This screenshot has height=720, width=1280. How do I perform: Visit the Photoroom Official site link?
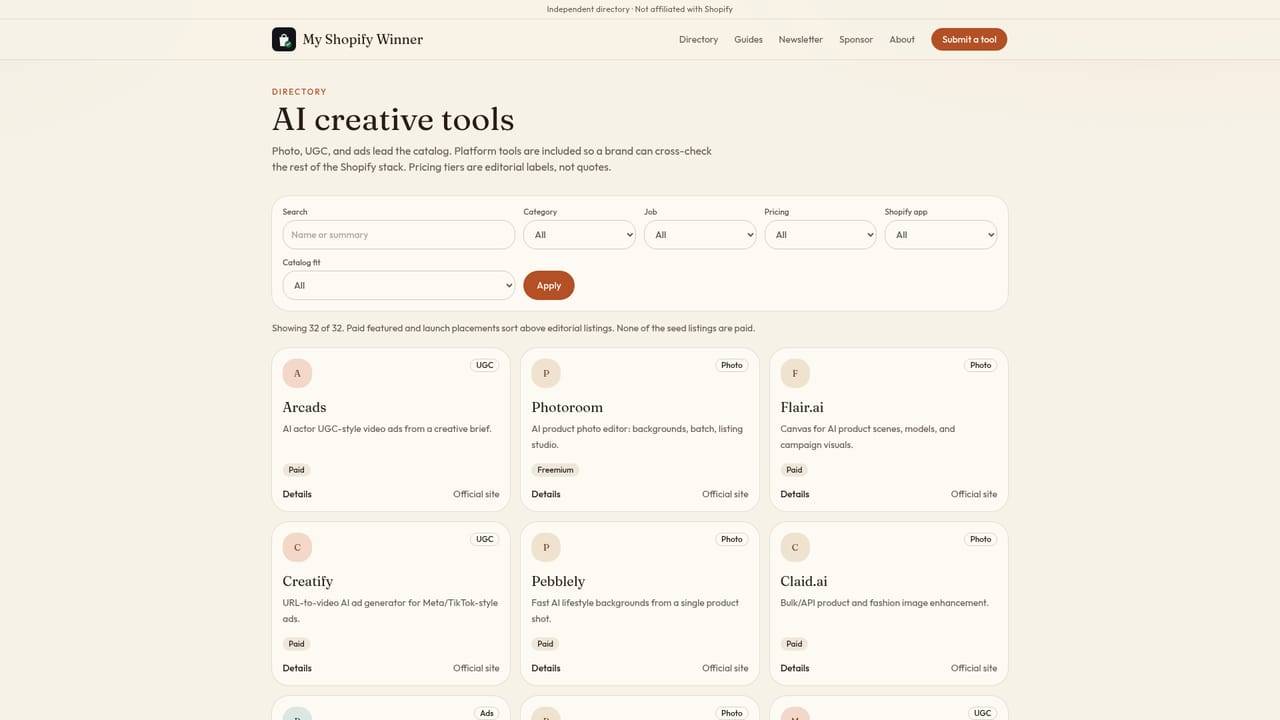725,494
